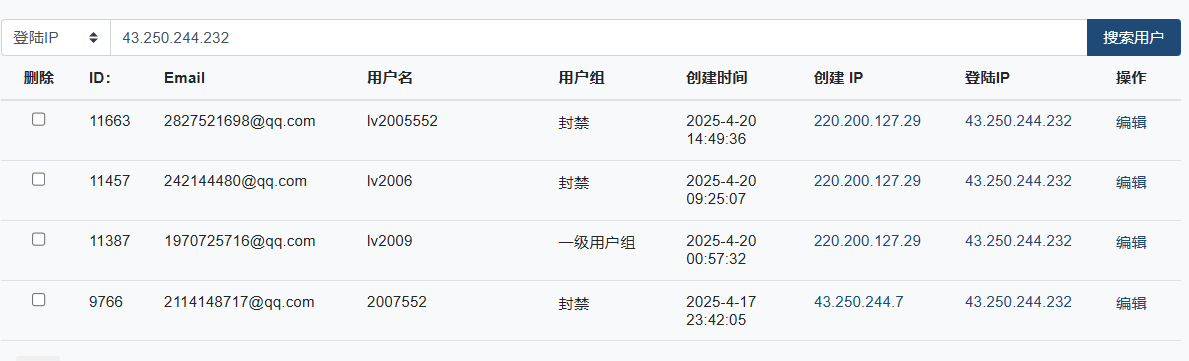Viewport: 1189px width, 361px height.
Task: Click login IP link for user 11457
Action: [1018, 180]
